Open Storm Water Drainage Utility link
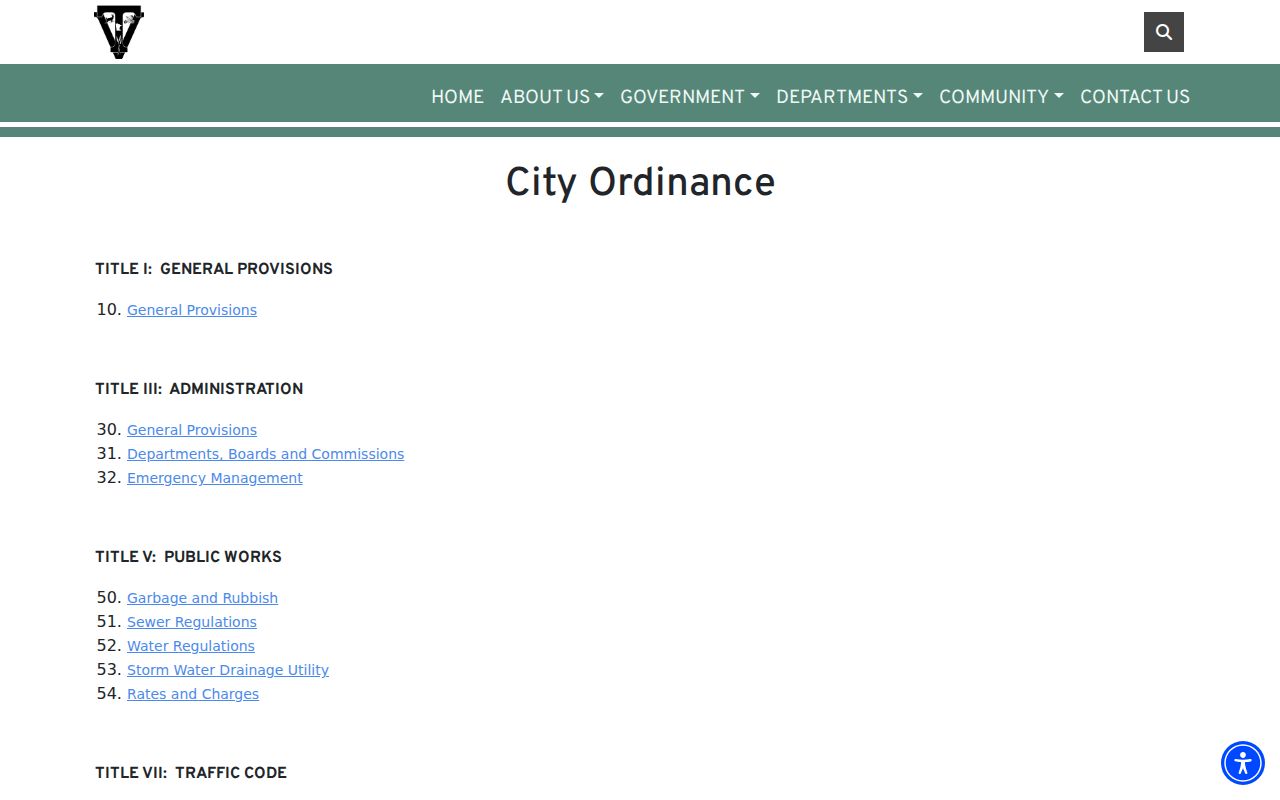The image size is (1280, 800). [228, 670]
